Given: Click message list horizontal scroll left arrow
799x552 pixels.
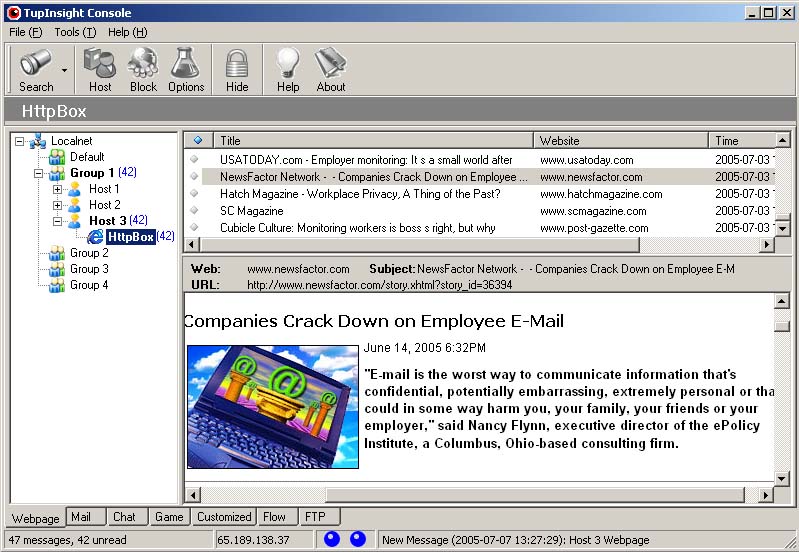Looking at the screenshot, I should tap(192, 245).
